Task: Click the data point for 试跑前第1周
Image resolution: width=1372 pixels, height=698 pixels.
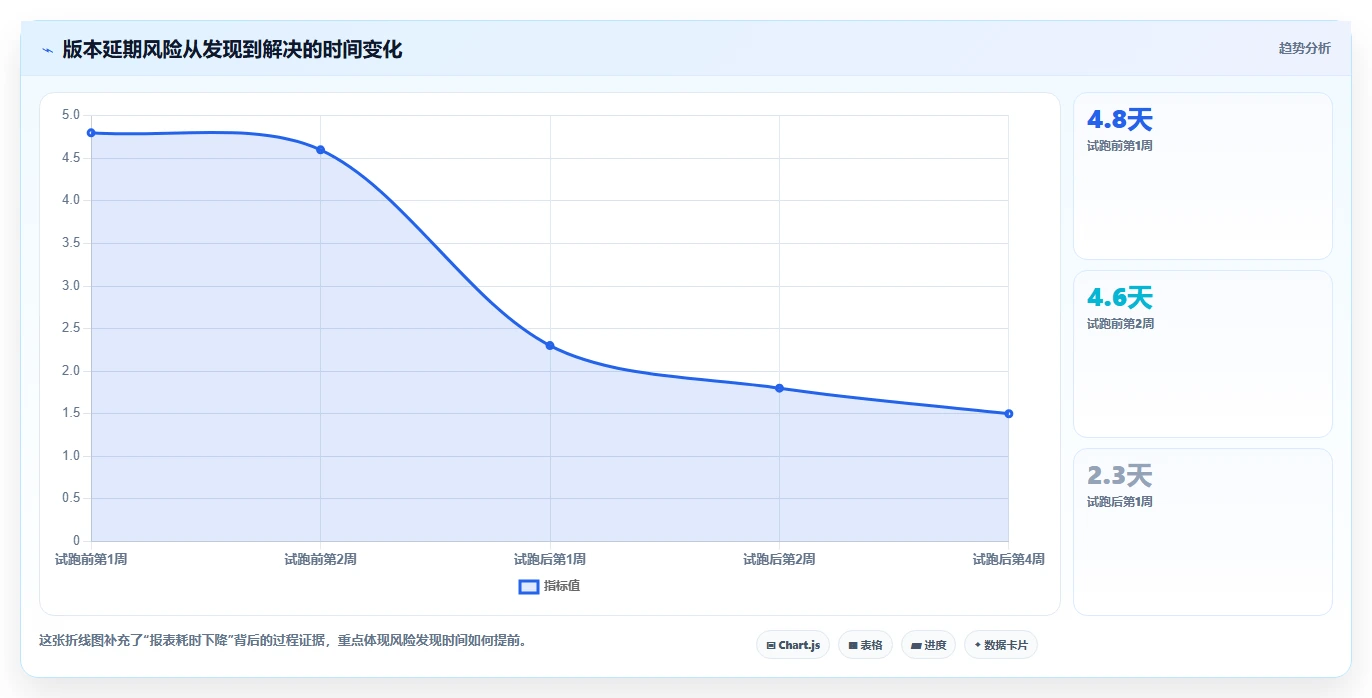Action: tap(91, 133)
